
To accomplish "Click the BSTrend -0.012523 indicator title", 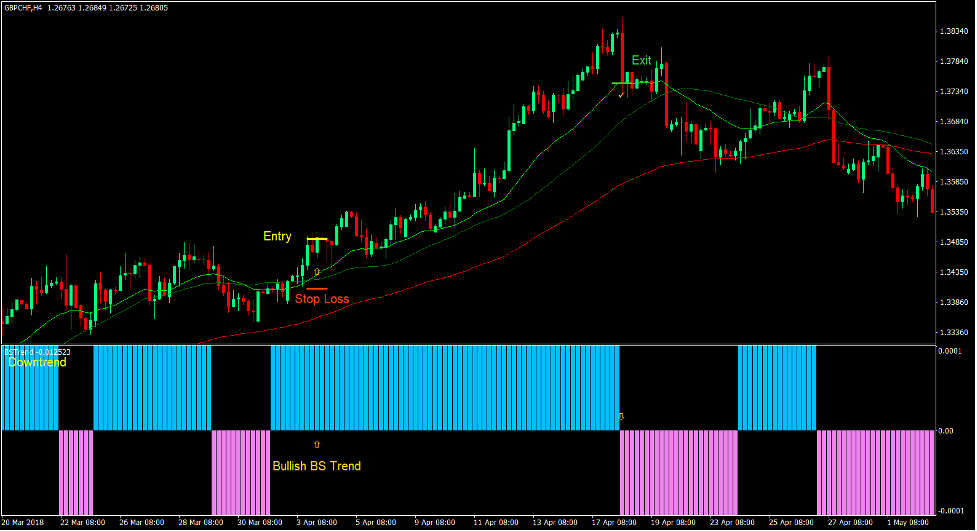I will pyautogui.click(x=37, y=352).
